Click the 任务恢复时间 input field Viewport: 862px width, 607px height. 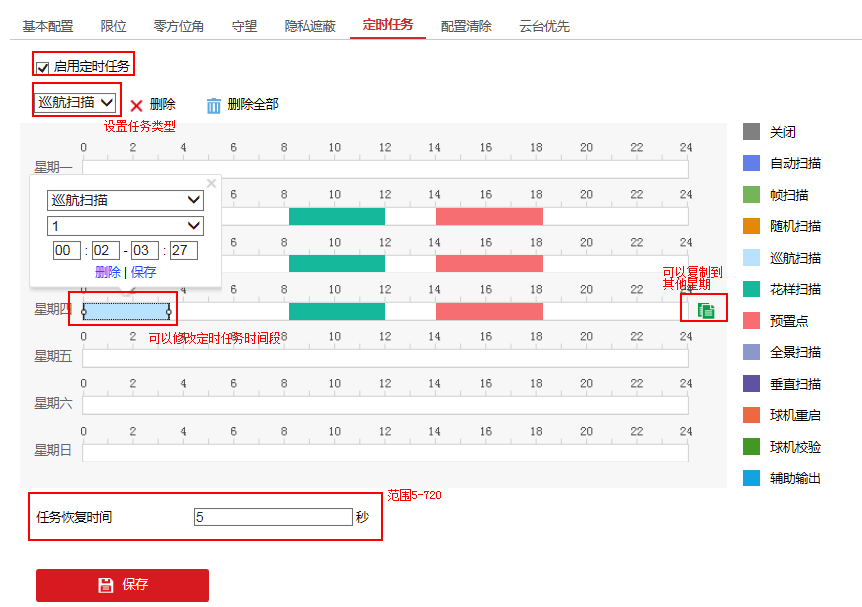(x=273, y=517)
